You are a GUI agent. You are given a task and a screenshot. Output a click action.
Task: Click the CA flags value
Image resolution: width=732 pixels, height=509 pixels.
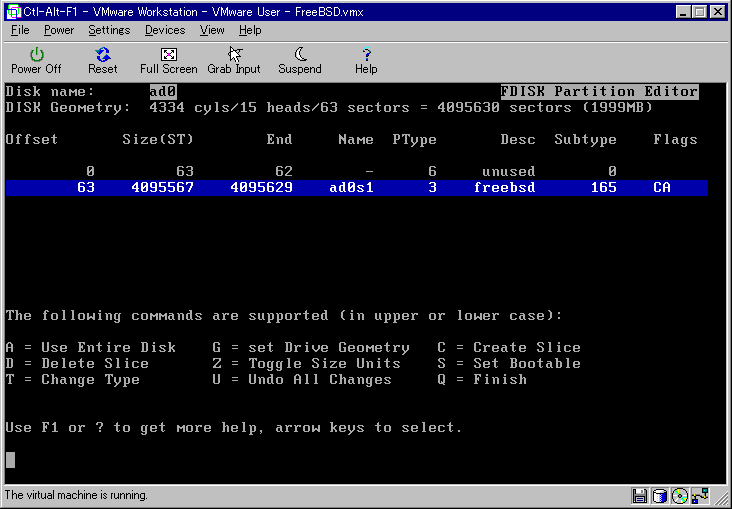[662, 188]
